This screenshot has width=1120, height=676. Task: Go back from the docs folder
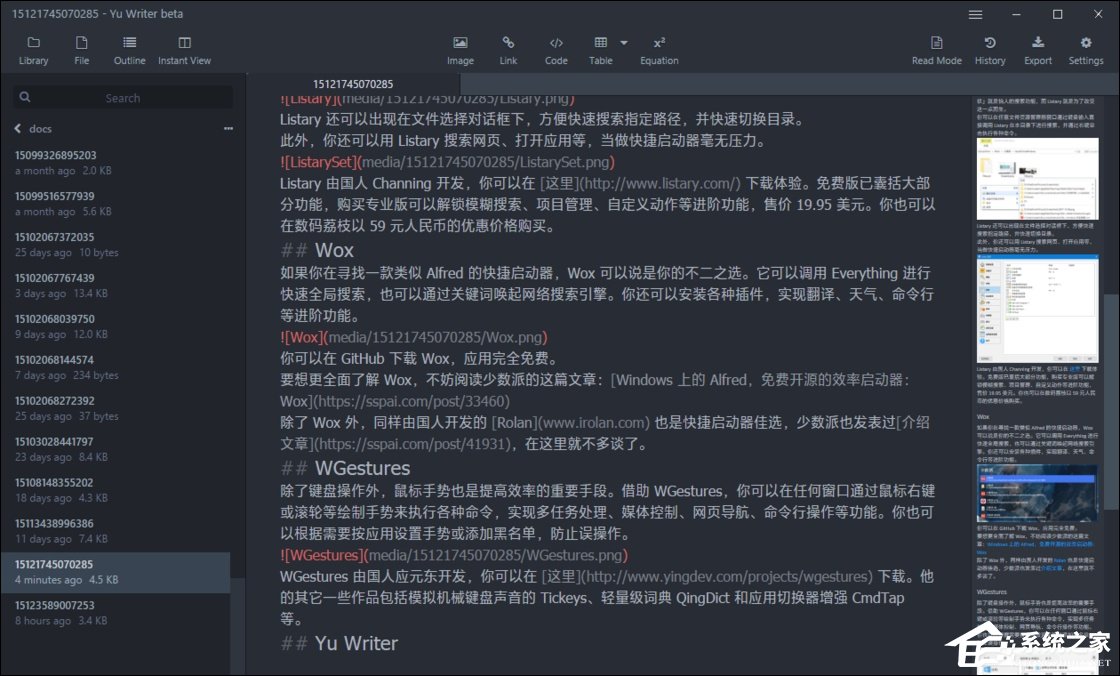tap(18, 129)
